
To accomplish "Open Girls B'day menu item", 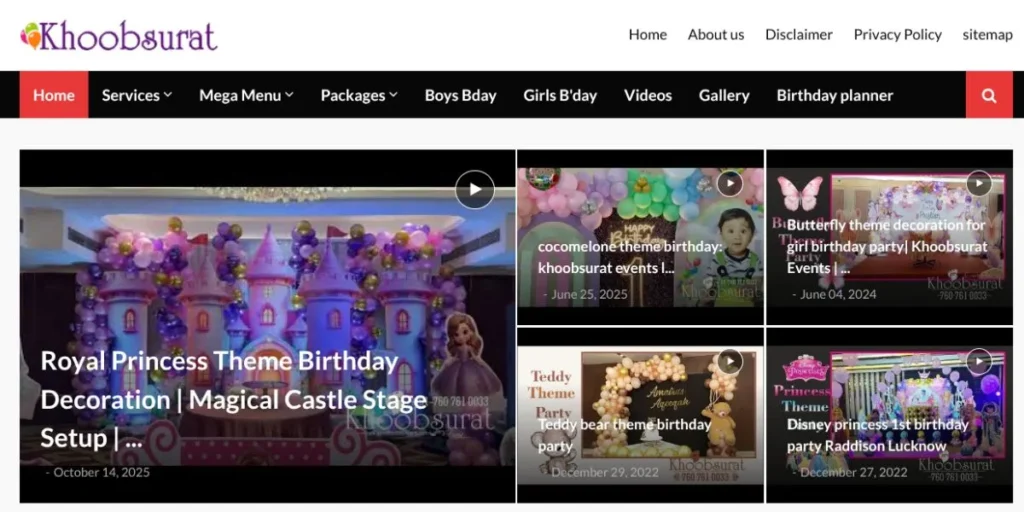I will click(560, 95).
